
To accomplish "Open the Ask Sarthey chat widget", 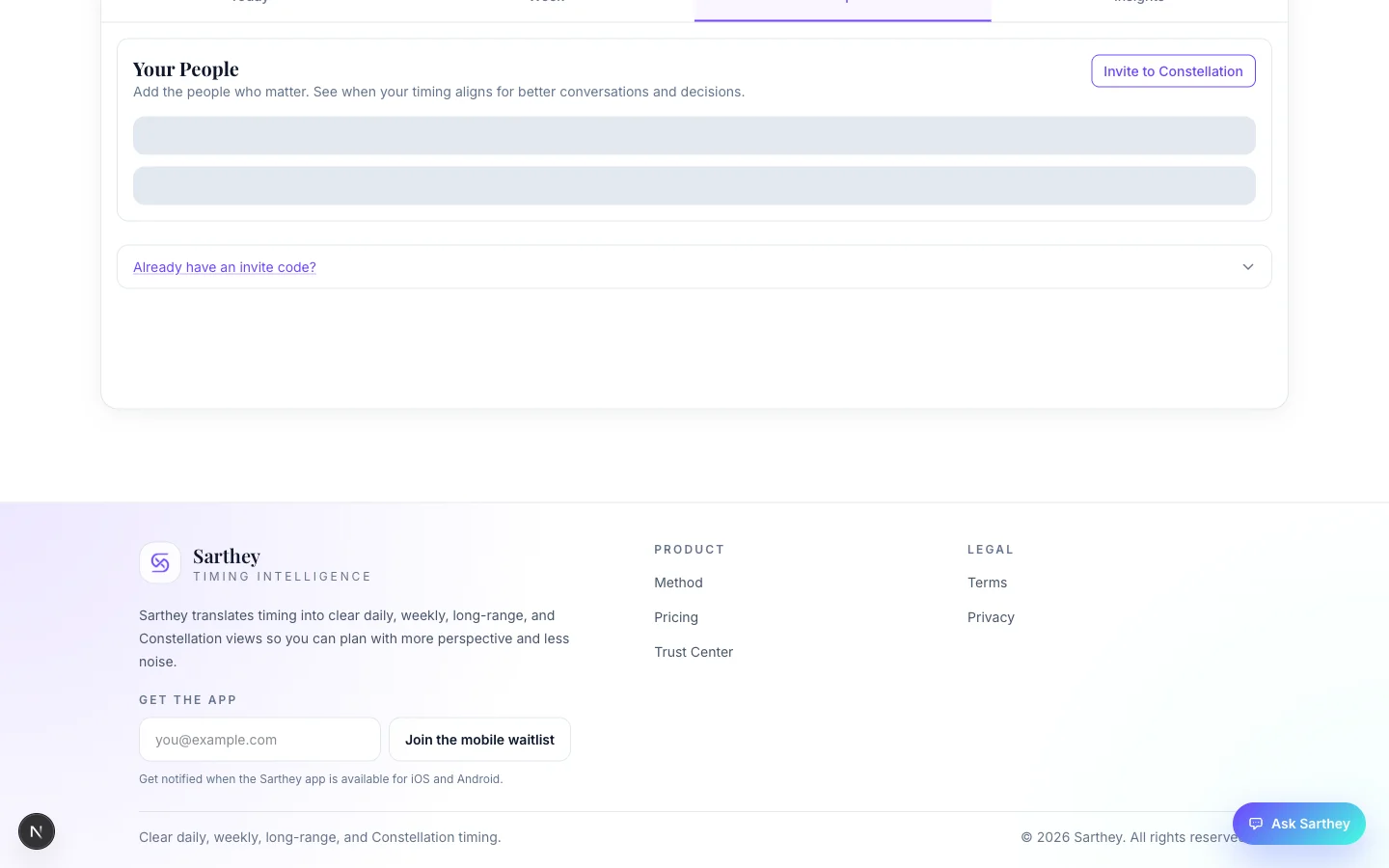I will 1298,824.
